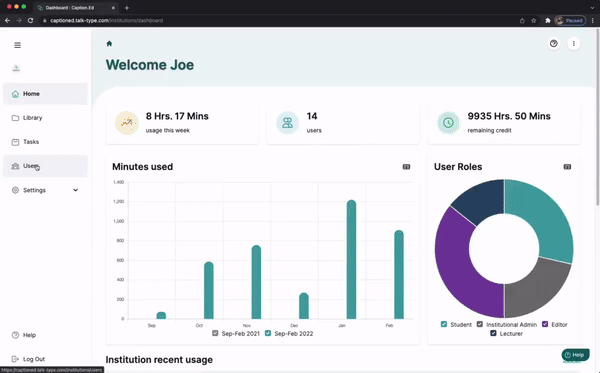Screen dimensions: 600x373
Task: Click the Jan bar in Minutes used
Action: [351, 259]
